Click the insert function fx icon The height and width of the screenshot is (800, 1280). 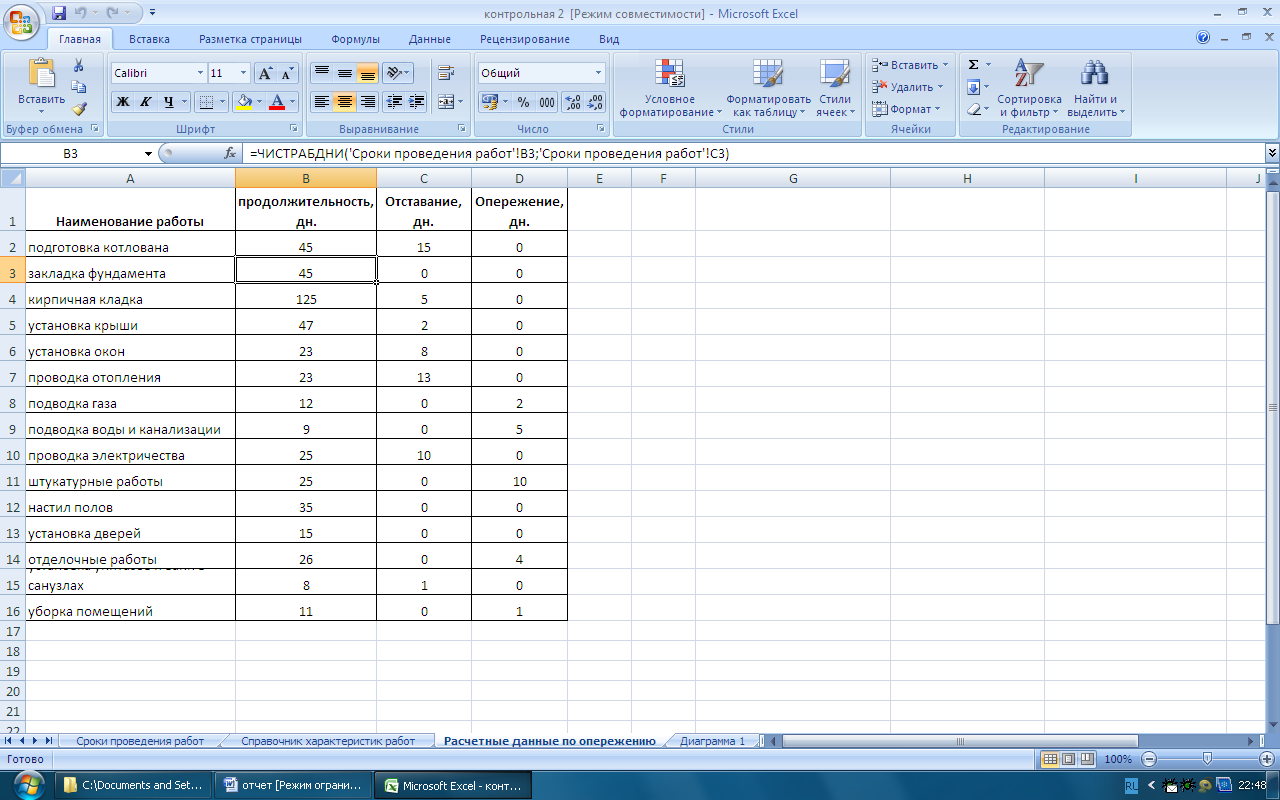pos(230,153)
